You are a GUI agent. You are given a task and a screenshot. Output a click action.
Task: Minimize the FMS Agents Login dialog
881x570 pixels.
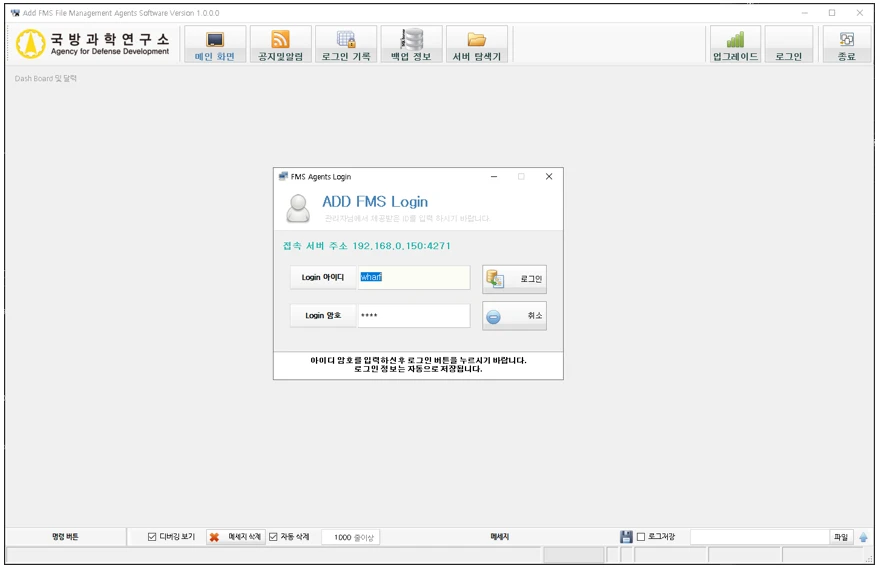tap(494, 177)
